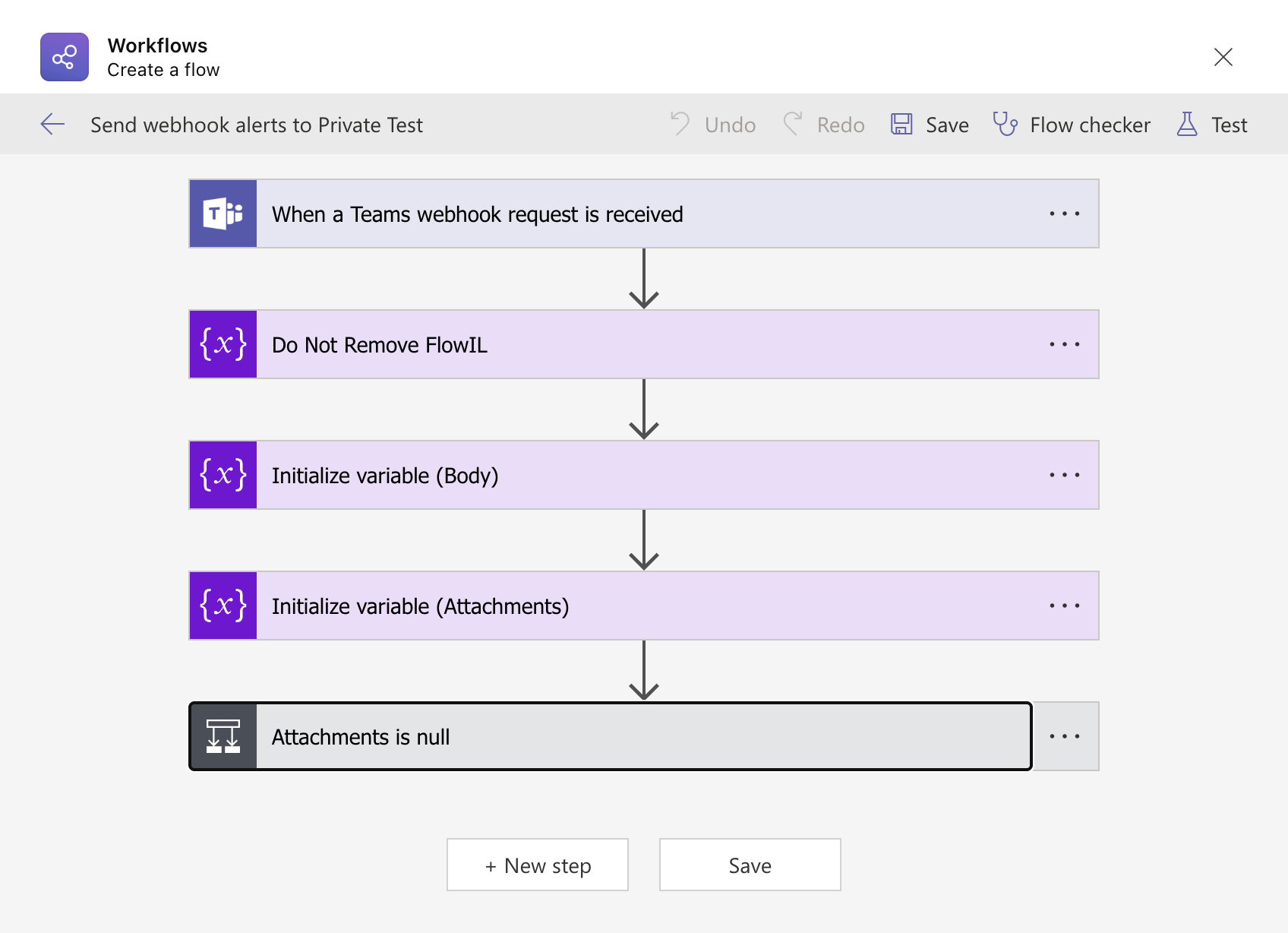The height and width of the screenshot is (933, 1288).
Task: Click the Teams trigger icon
Action: pyautogui.click(x=223, y=214)
